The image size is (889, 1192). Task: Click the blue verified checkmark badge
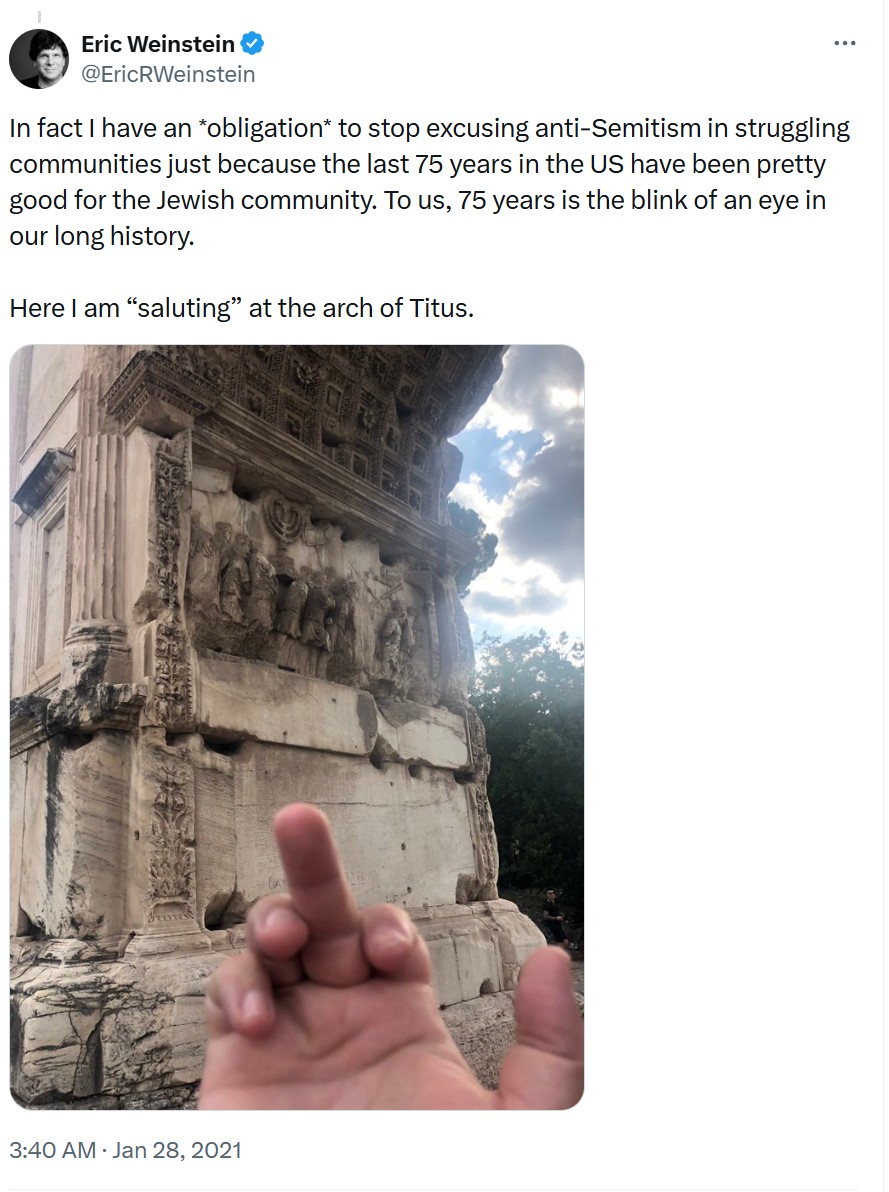click(252, 43)
